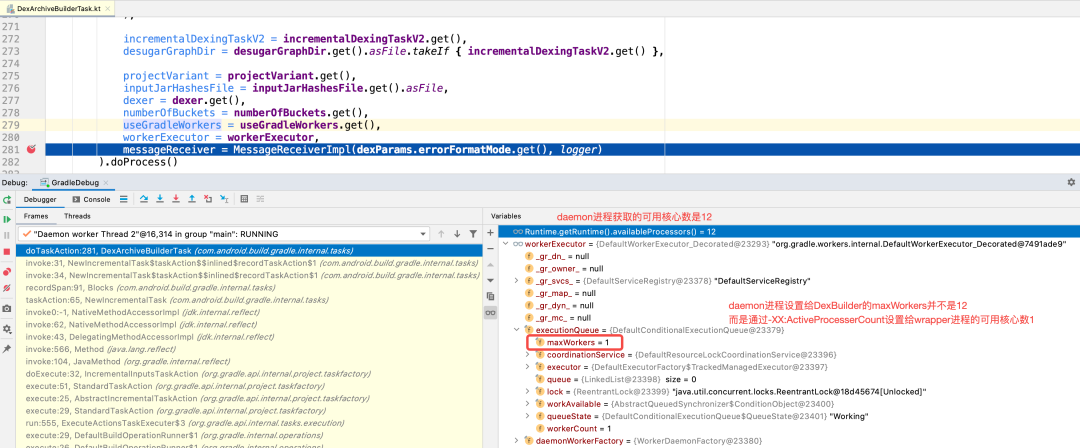Click the Step Into icon
1080x448 pixels.
pos(160,199)
